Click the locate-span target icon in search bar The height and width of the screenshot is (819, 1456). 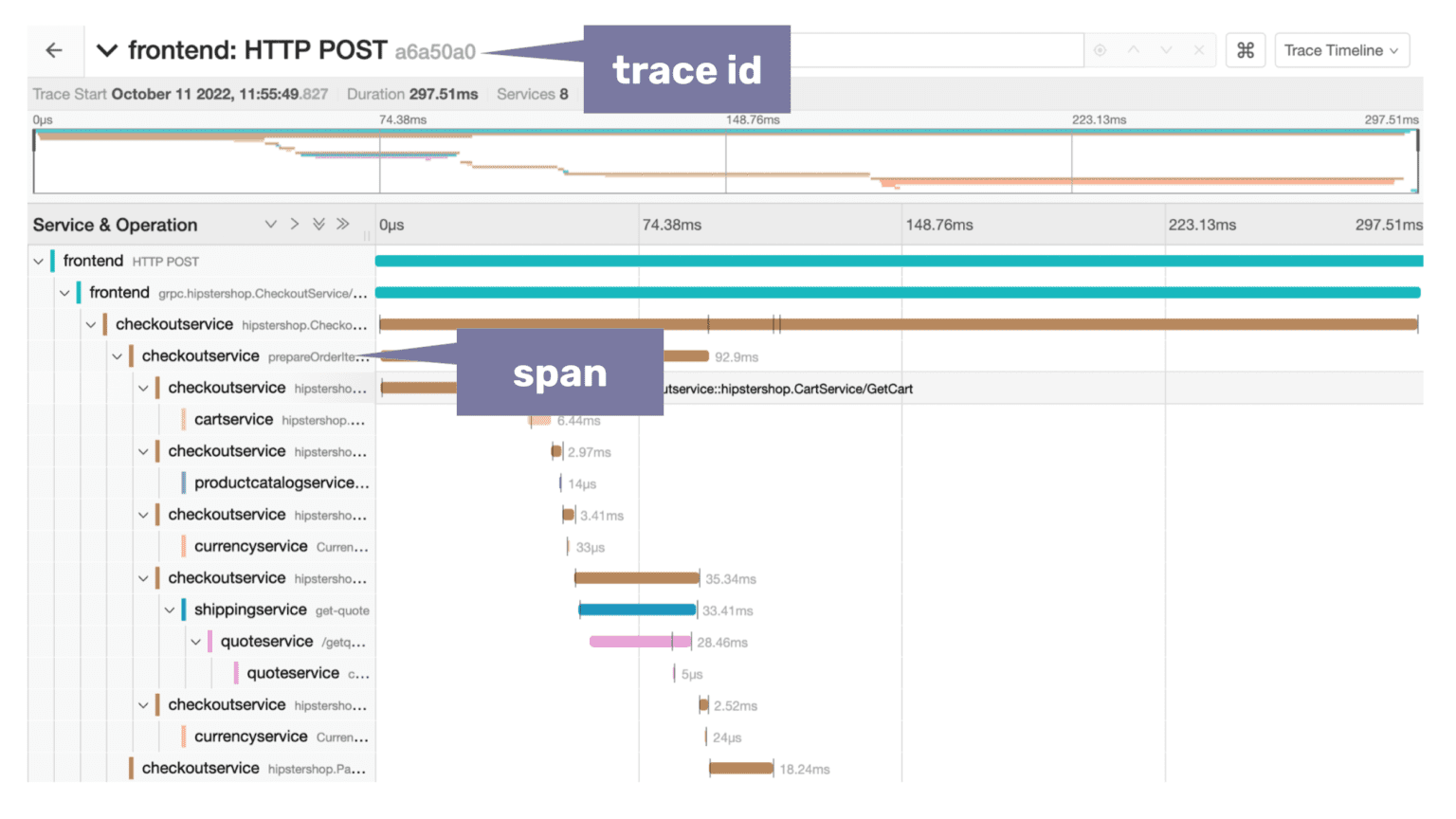[1100, 49]
